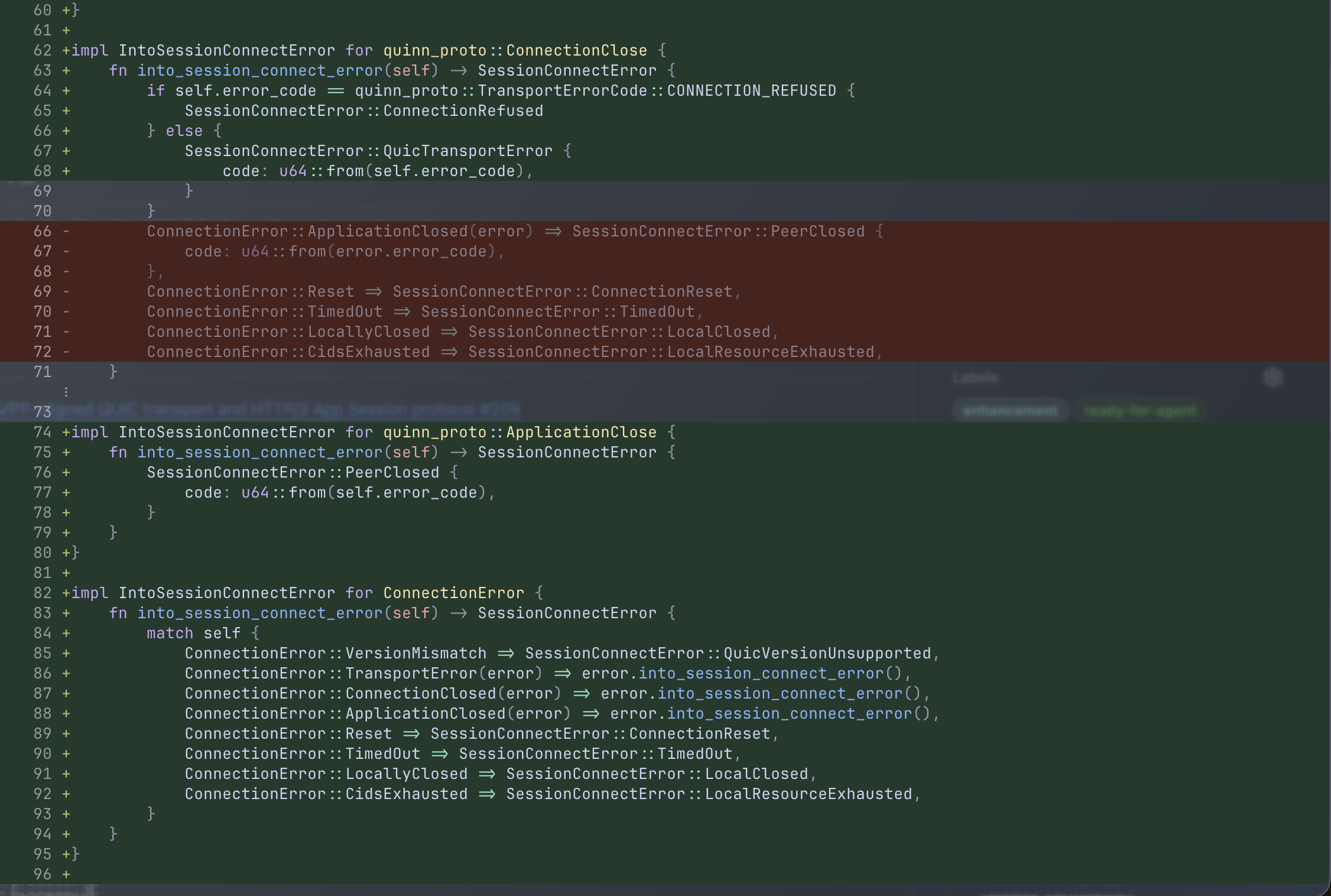Click 'SessionConnectError::ConnectionReset' on line 89
The width and height of the screenshot is (1331, 896).
(x=600, y=733)
